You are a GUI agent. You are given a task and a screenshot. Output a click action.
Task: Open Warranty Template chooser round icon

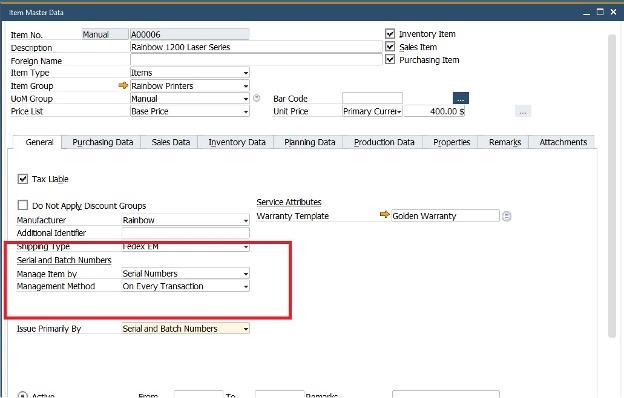pos(507,216)
